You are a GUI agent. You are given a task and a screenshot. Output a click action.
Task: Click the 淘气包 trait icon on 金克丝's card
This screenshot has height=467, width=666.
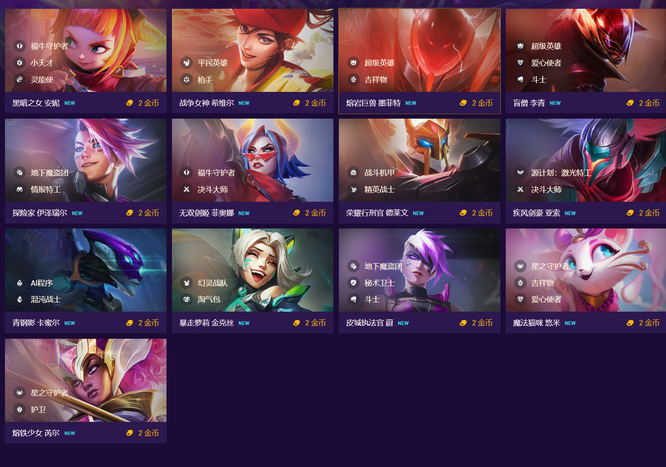186,300
